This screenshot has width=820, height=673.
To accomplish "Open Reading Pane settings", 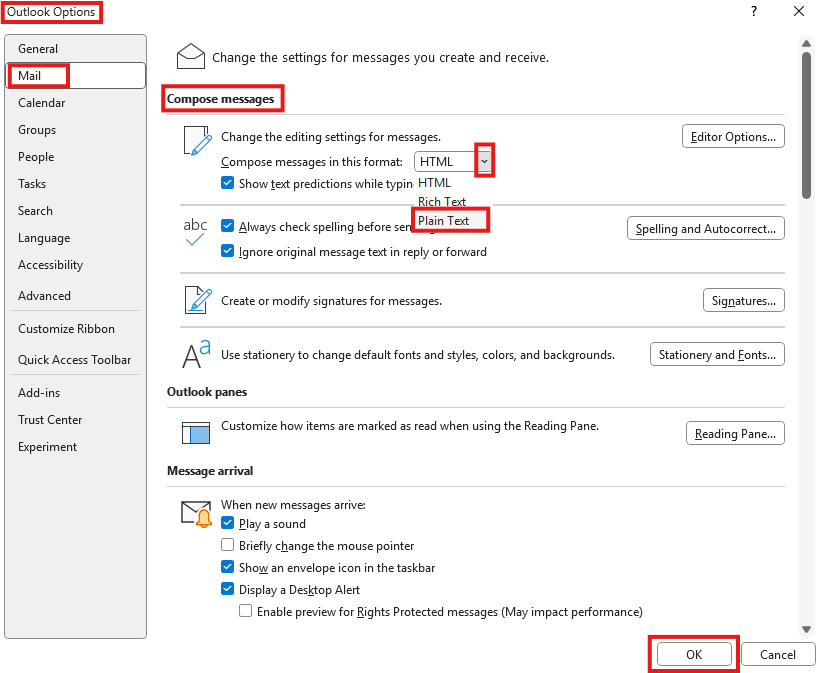I will 735,434.
